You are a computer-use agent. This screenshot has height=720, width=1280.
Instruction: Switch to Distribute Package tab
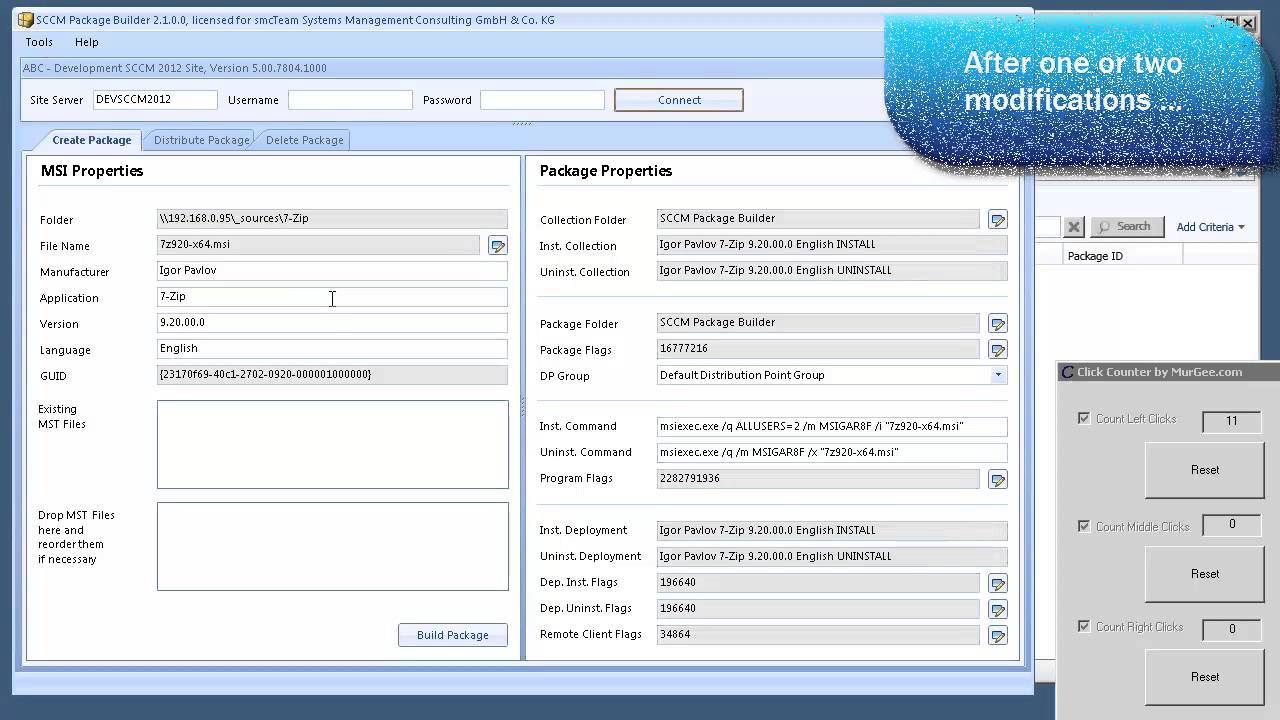201,140
